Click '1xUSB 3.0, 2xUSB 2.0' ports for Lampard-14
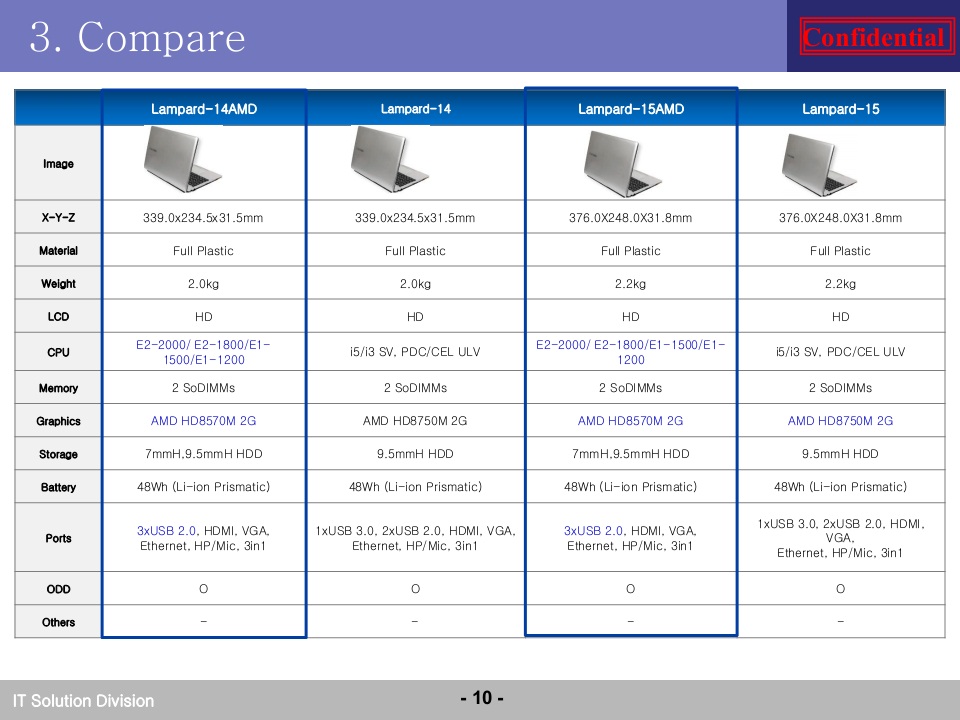960x720 pixels. (x=415, y=538)
